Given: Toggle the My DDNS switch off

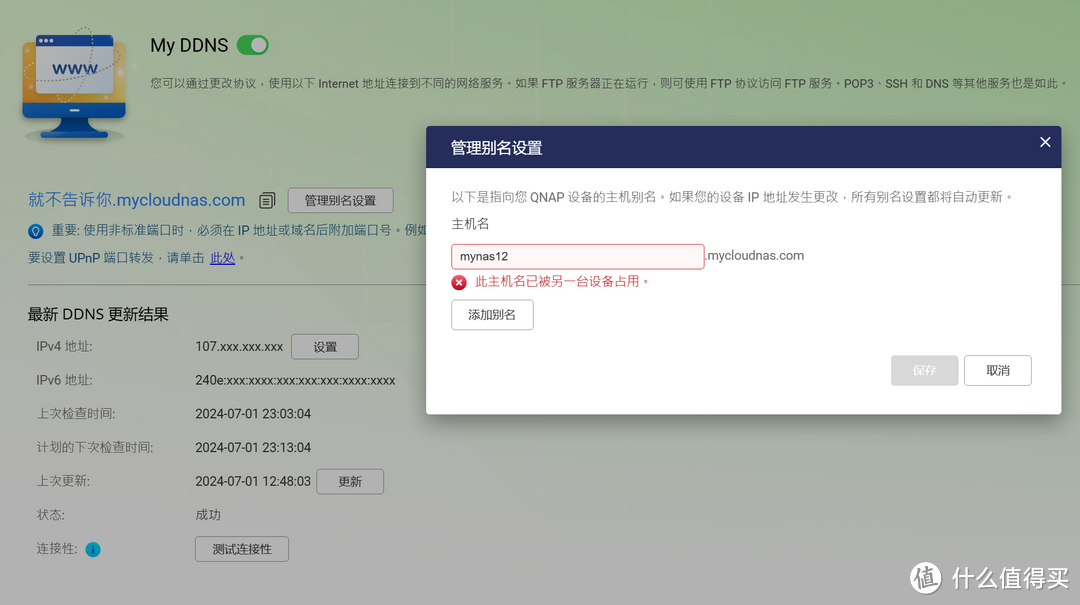Looking at the screenshot, I should [x=252, y=45].
